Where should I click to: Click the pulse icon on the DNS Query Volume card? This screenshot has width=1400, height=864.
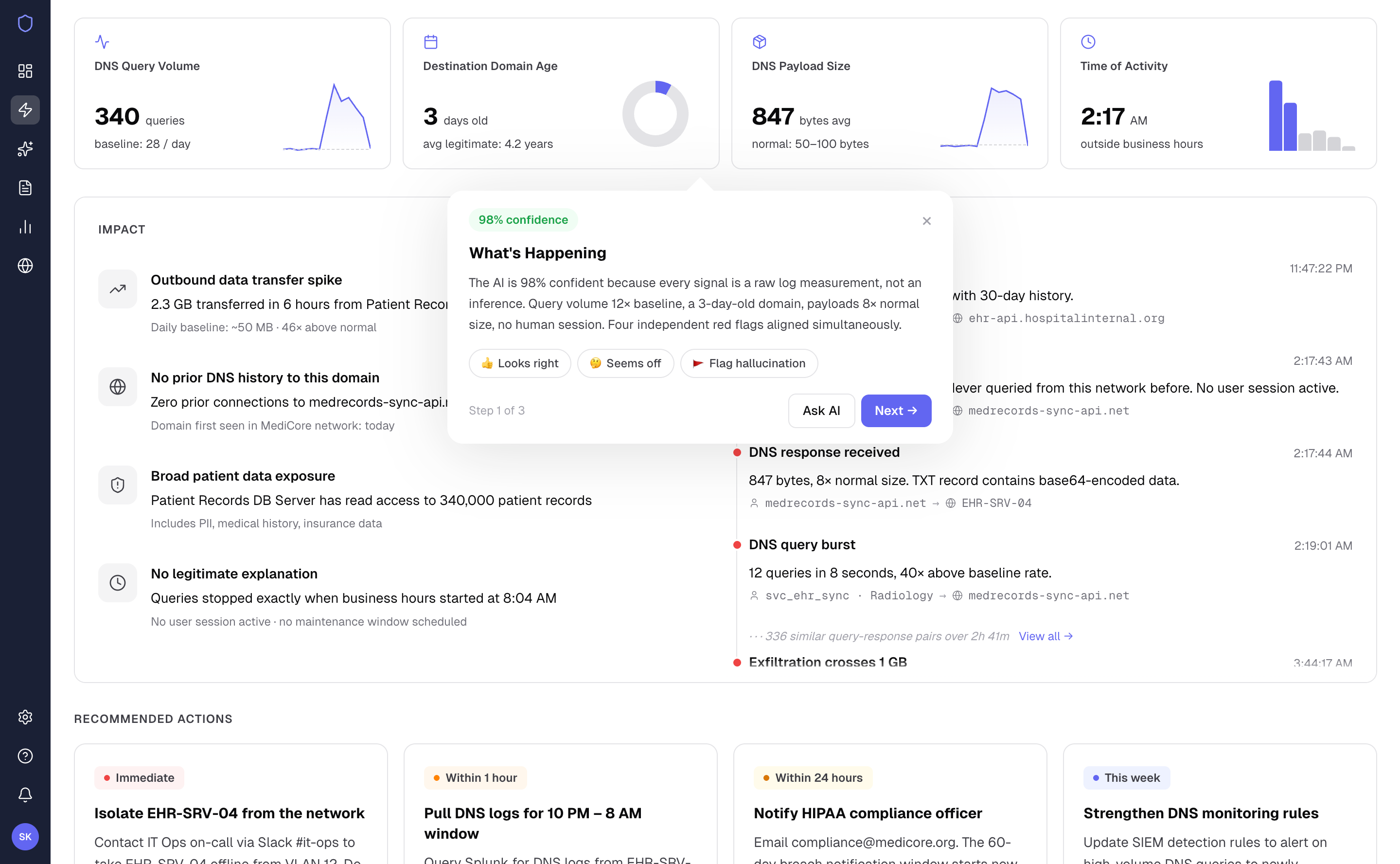pos(102,42)
